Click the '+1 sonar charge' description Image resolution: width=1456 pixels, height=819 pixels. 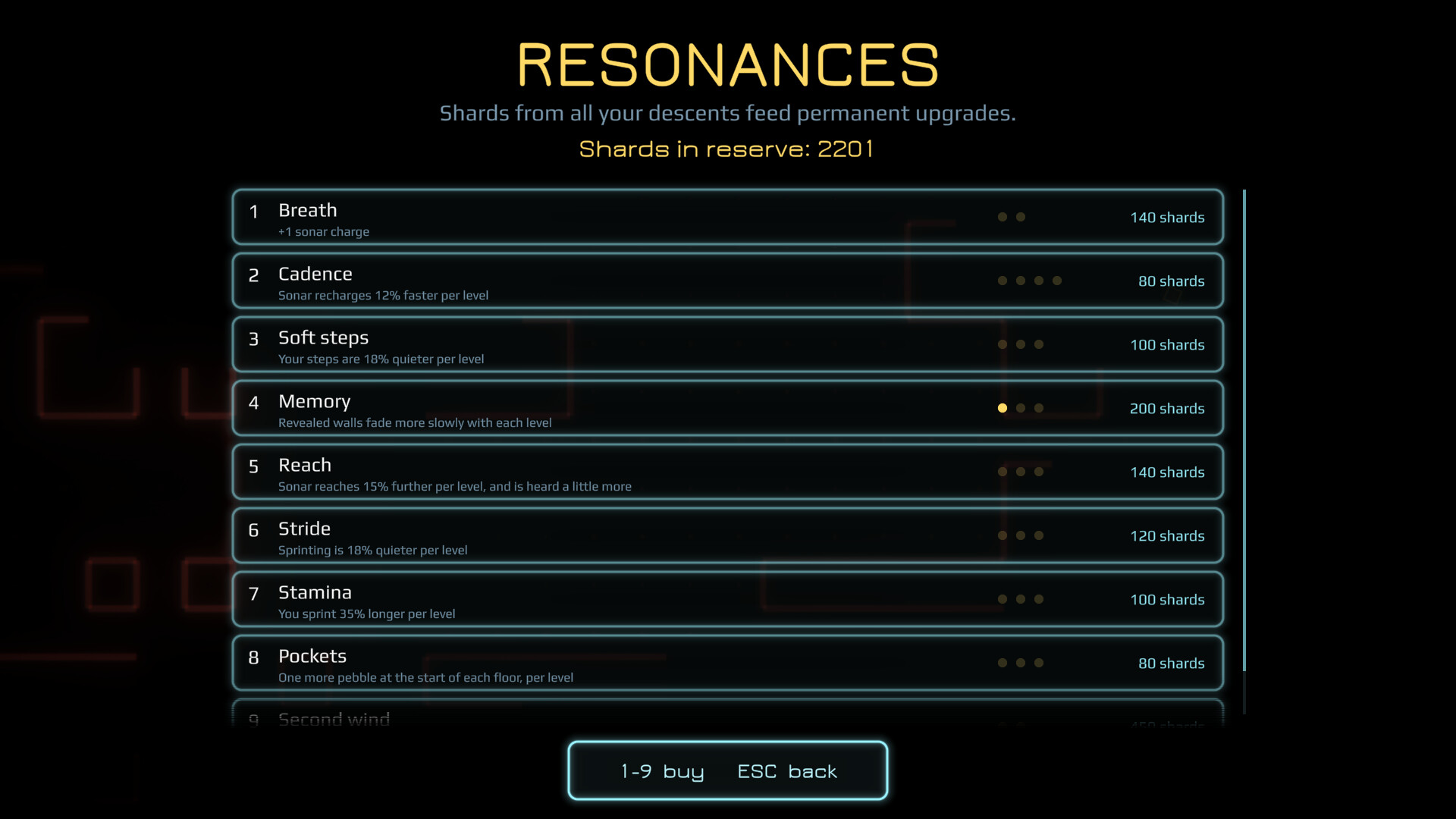pyautogui.click(x=324, y=232)
